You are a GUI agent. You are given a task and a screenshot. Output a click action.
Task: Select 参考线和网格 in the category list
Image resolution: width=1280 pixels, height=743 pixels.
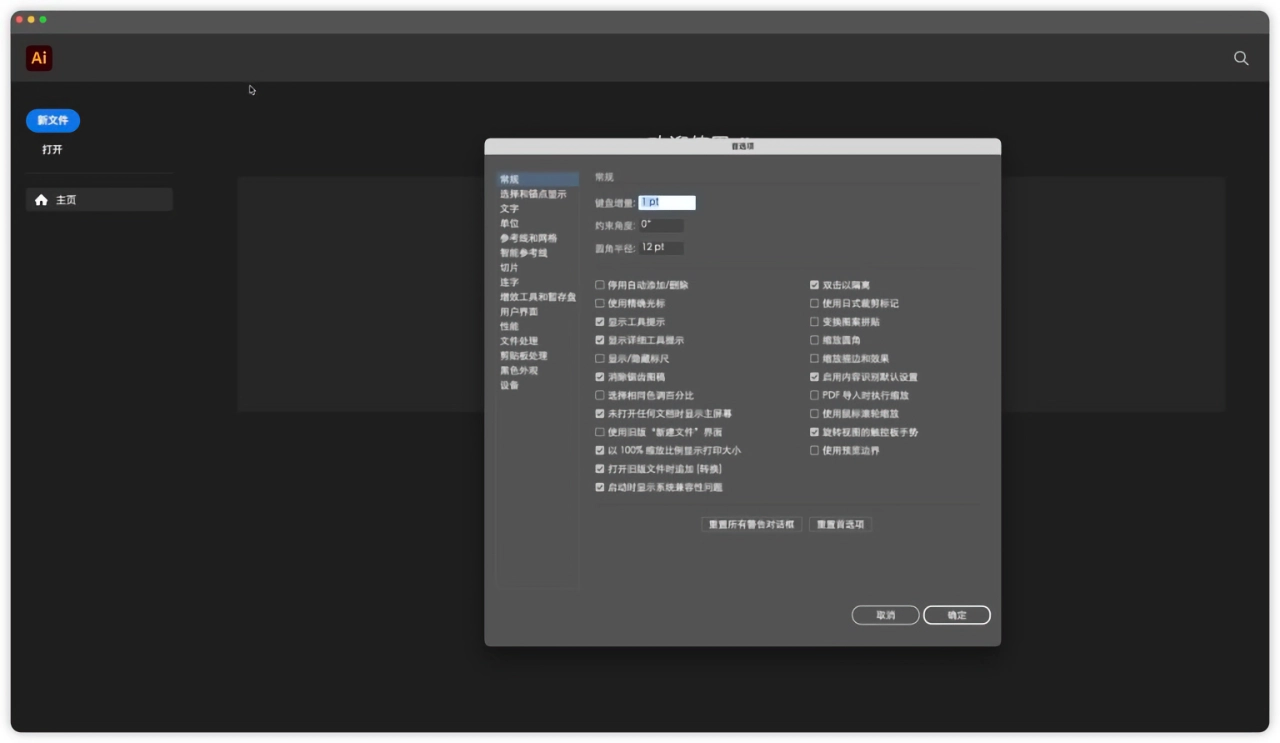click(528, 238)
